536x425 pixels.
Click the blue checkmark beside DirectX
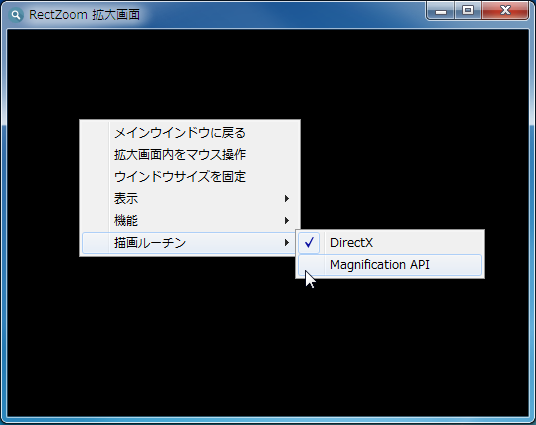click(309, 243)
